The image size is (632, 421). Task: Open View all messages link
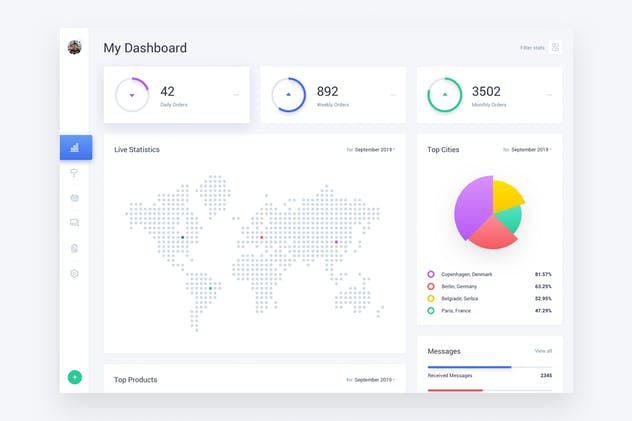point(543,351)
